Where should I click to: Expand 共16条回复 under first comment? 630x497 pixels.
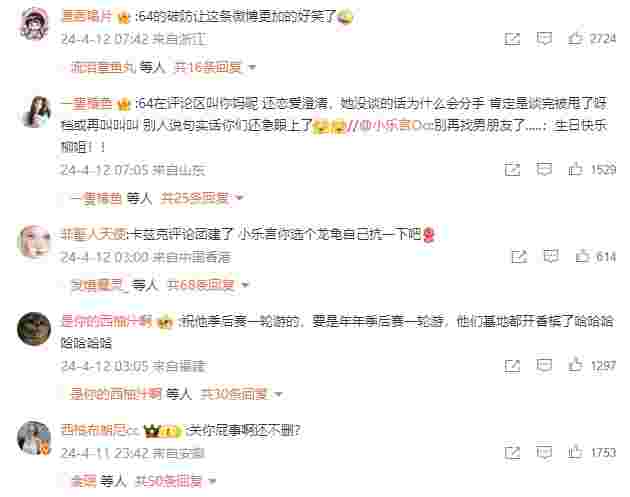point(208,67)
